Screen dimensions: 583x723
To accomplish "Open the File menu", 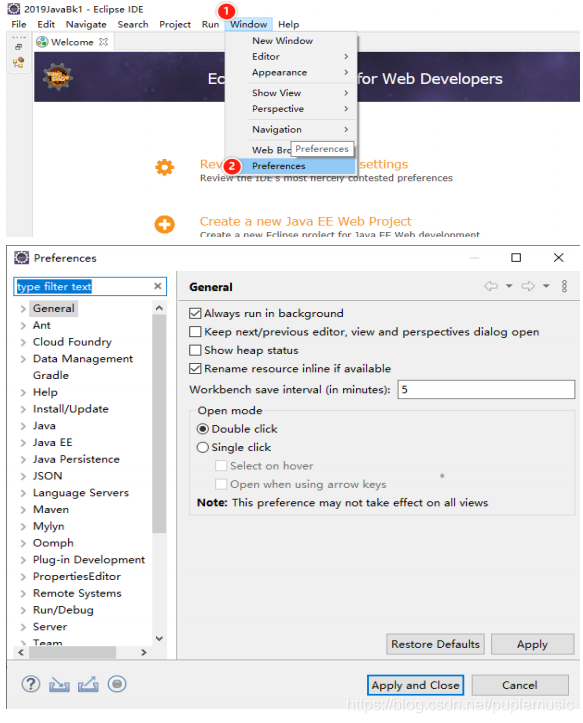I will pos(19,24).
